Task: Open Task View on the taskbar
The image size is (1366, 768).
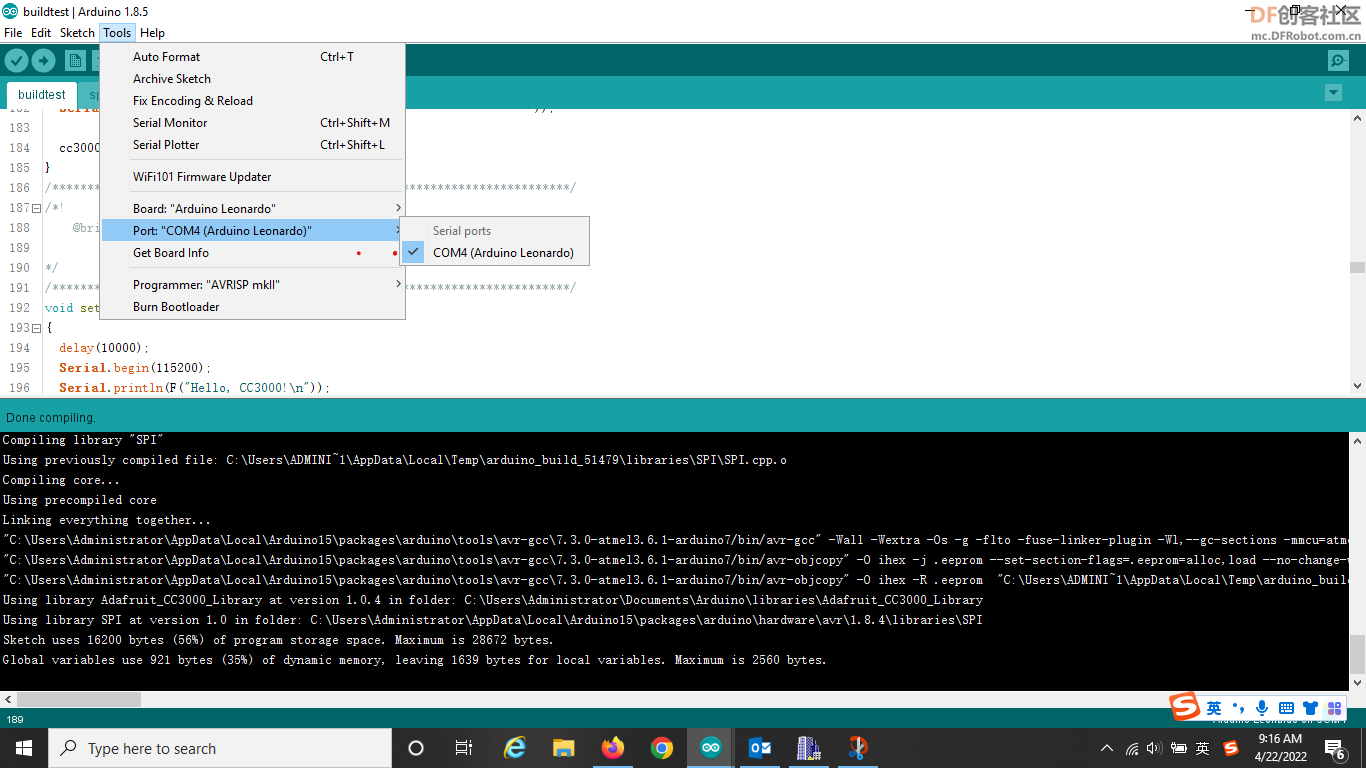Action: coord(464,748)
